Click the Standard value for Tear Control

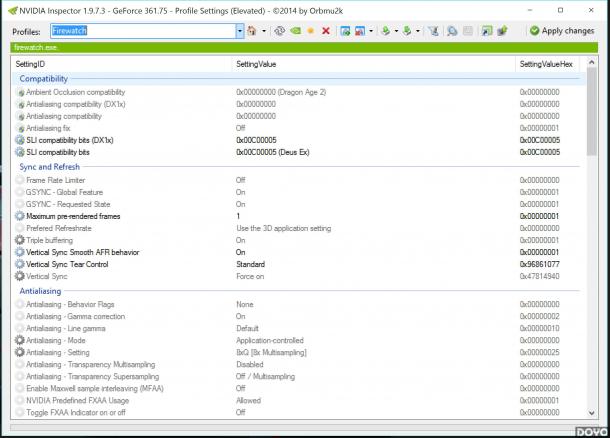(x=251, y=264)
